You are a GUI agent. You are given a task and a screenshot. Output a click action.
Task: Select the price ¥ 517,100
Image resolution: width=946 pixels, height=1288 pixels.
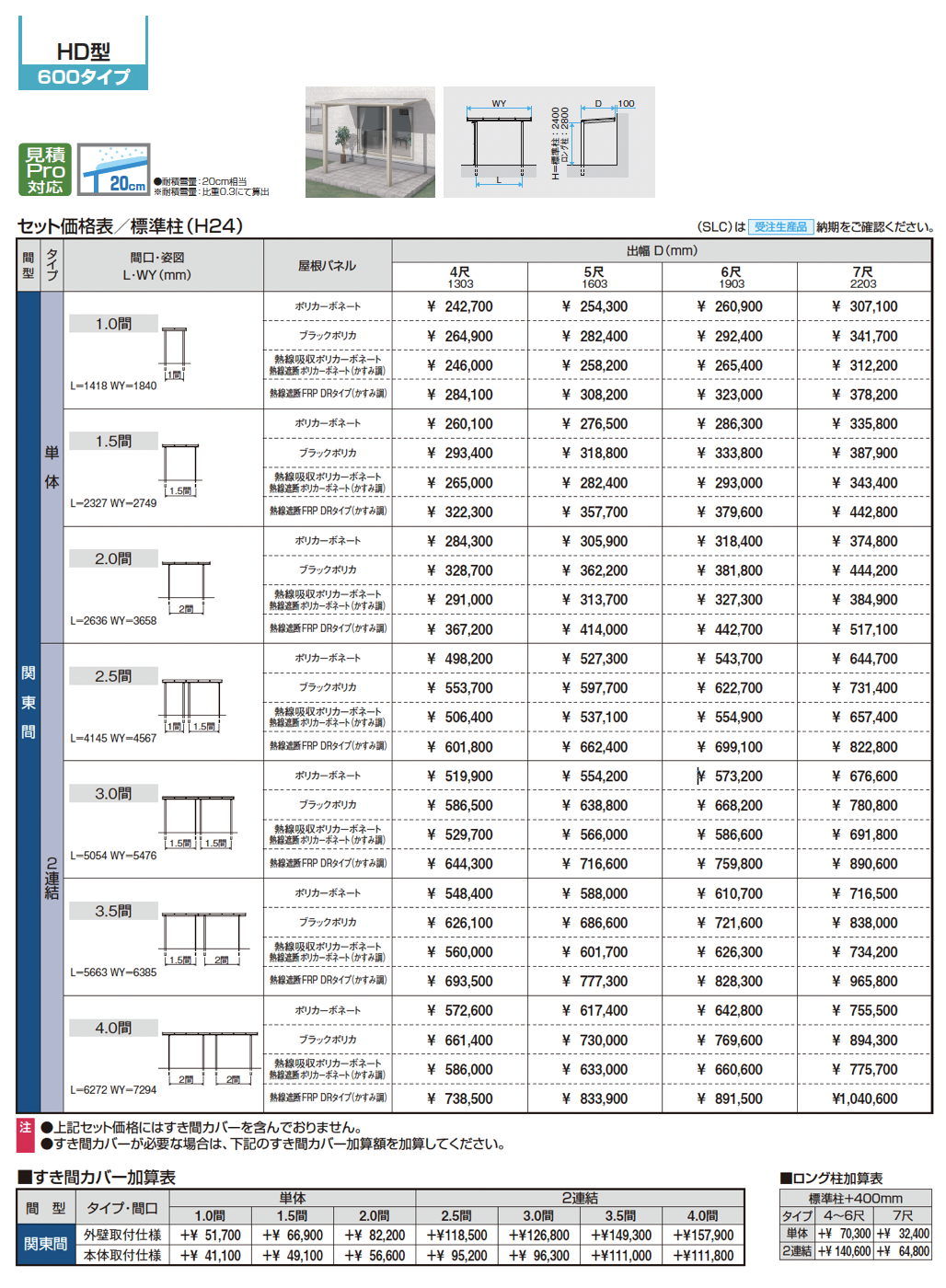[x=864, y=629]
